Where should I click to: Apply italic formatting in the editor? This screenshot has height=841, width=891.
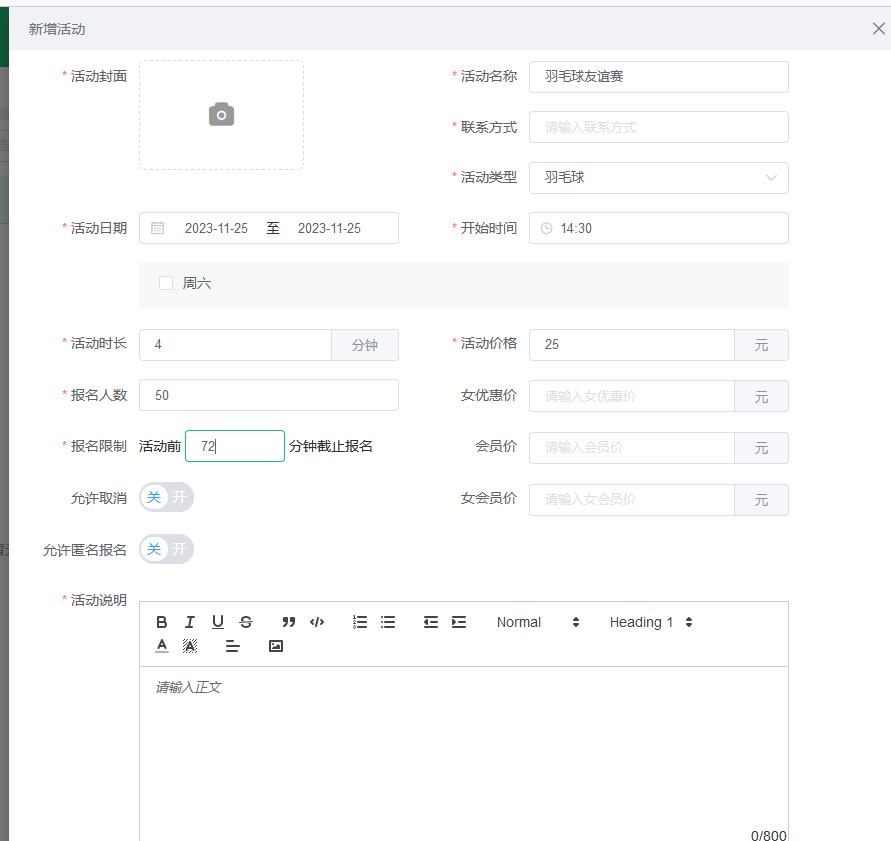[190, 622]
